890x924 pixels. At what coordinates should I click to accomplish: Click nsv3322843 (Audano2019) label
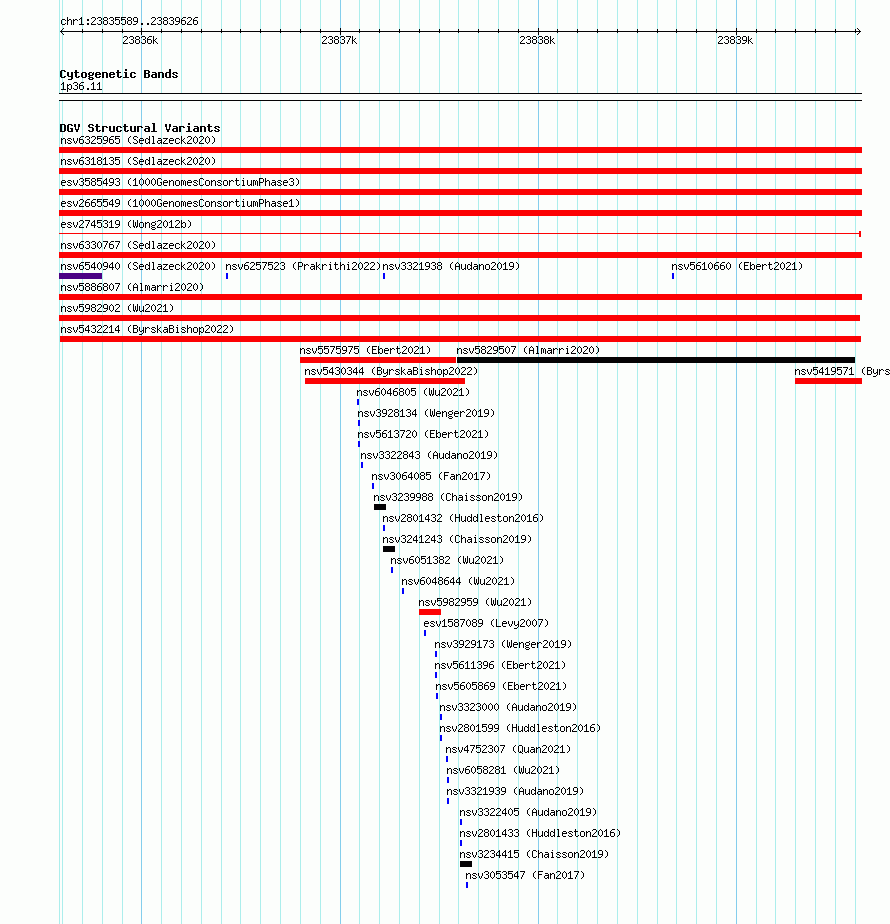[429, 456]
